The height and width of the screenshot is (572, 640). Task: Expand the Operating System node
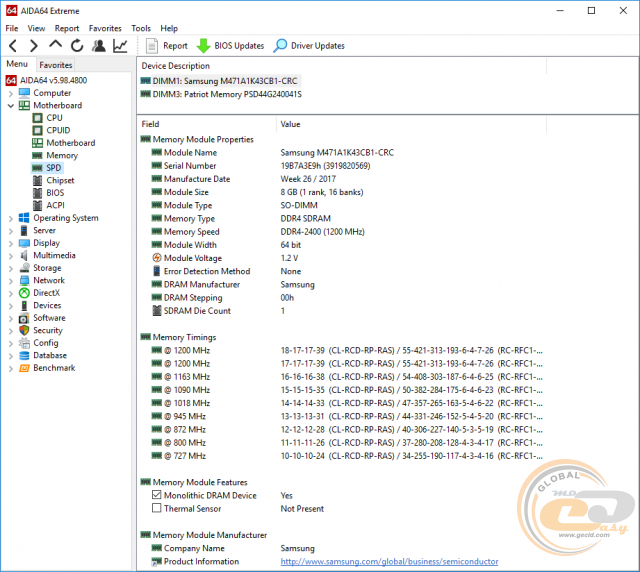11,218
